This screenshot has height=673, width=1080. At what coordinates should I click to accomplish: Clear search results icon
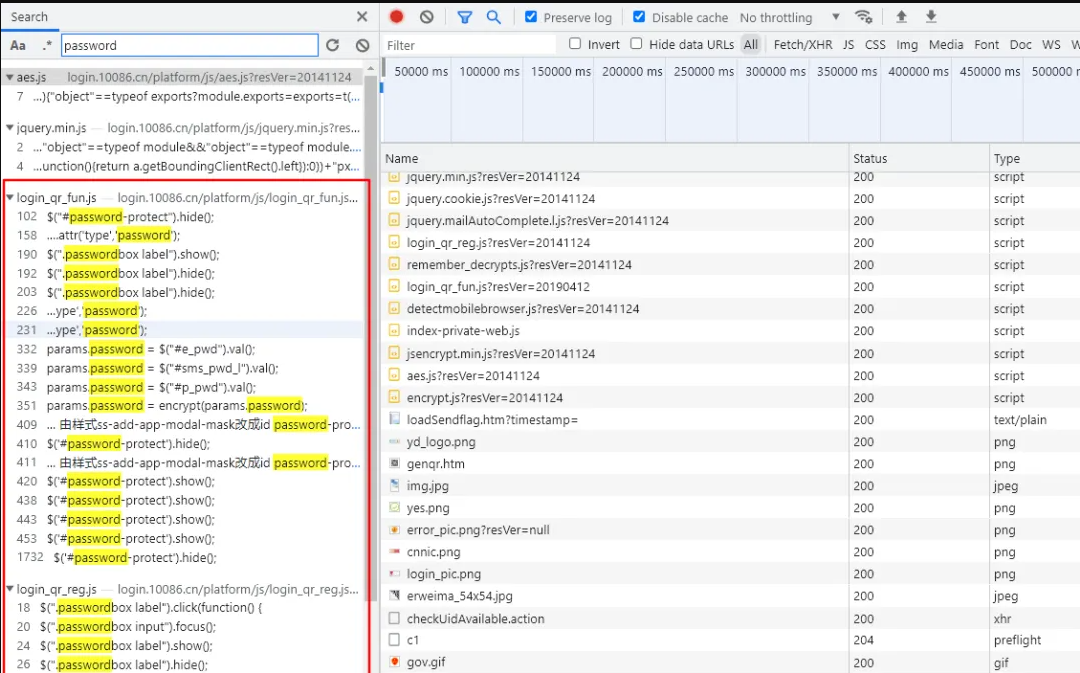362,45
